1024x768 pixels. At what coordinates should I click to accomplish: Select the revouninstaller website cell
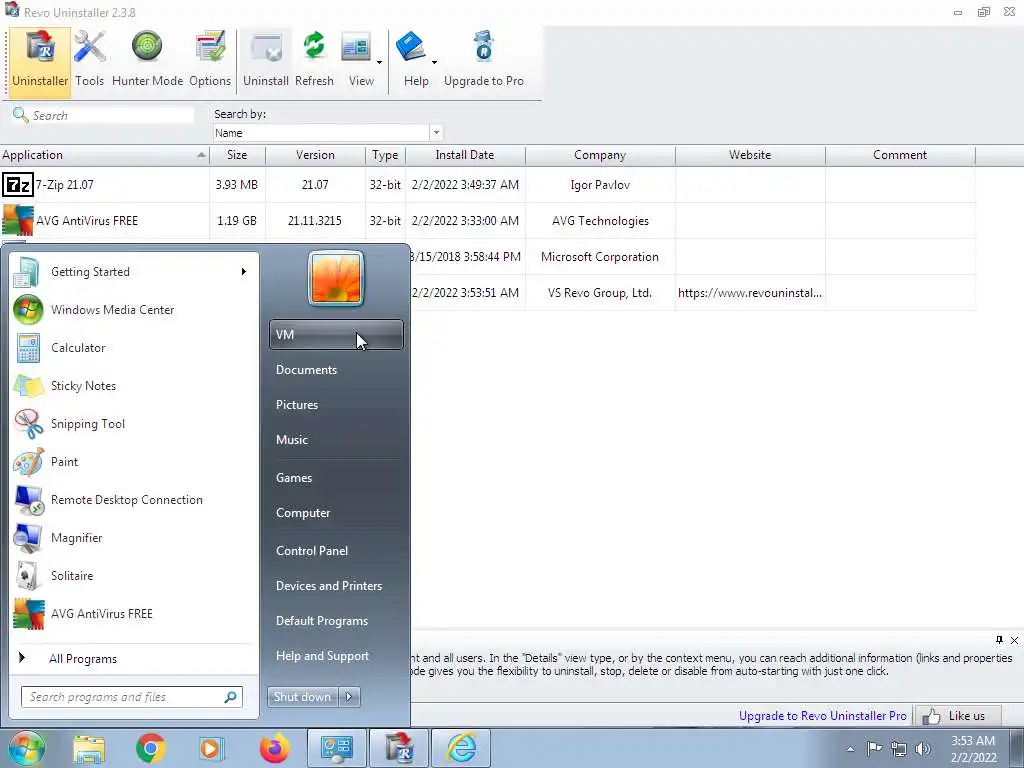(x=750, y=293)
